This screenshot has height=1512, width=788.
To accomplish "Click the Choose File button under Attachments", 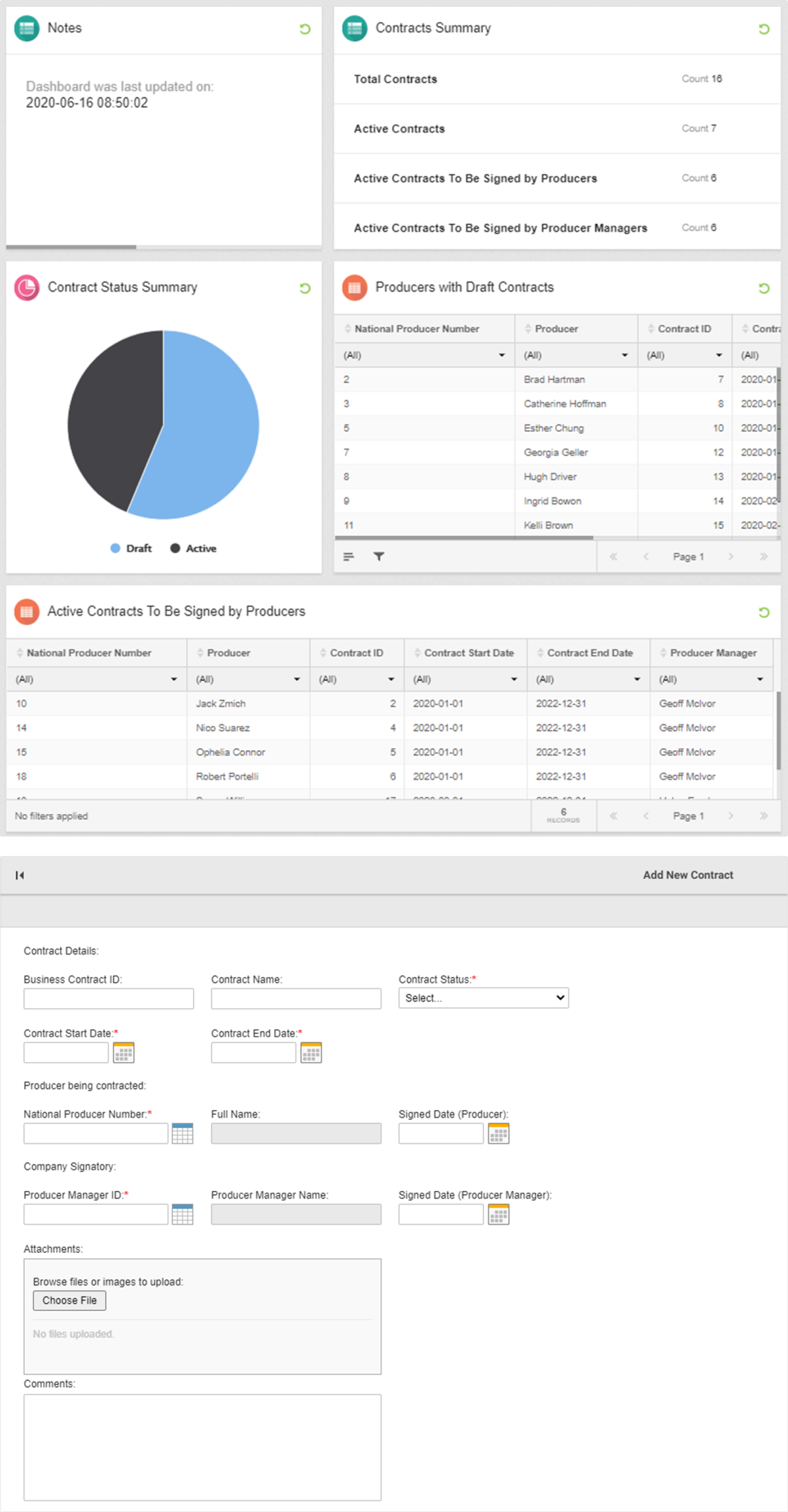I will (69, 1300).
